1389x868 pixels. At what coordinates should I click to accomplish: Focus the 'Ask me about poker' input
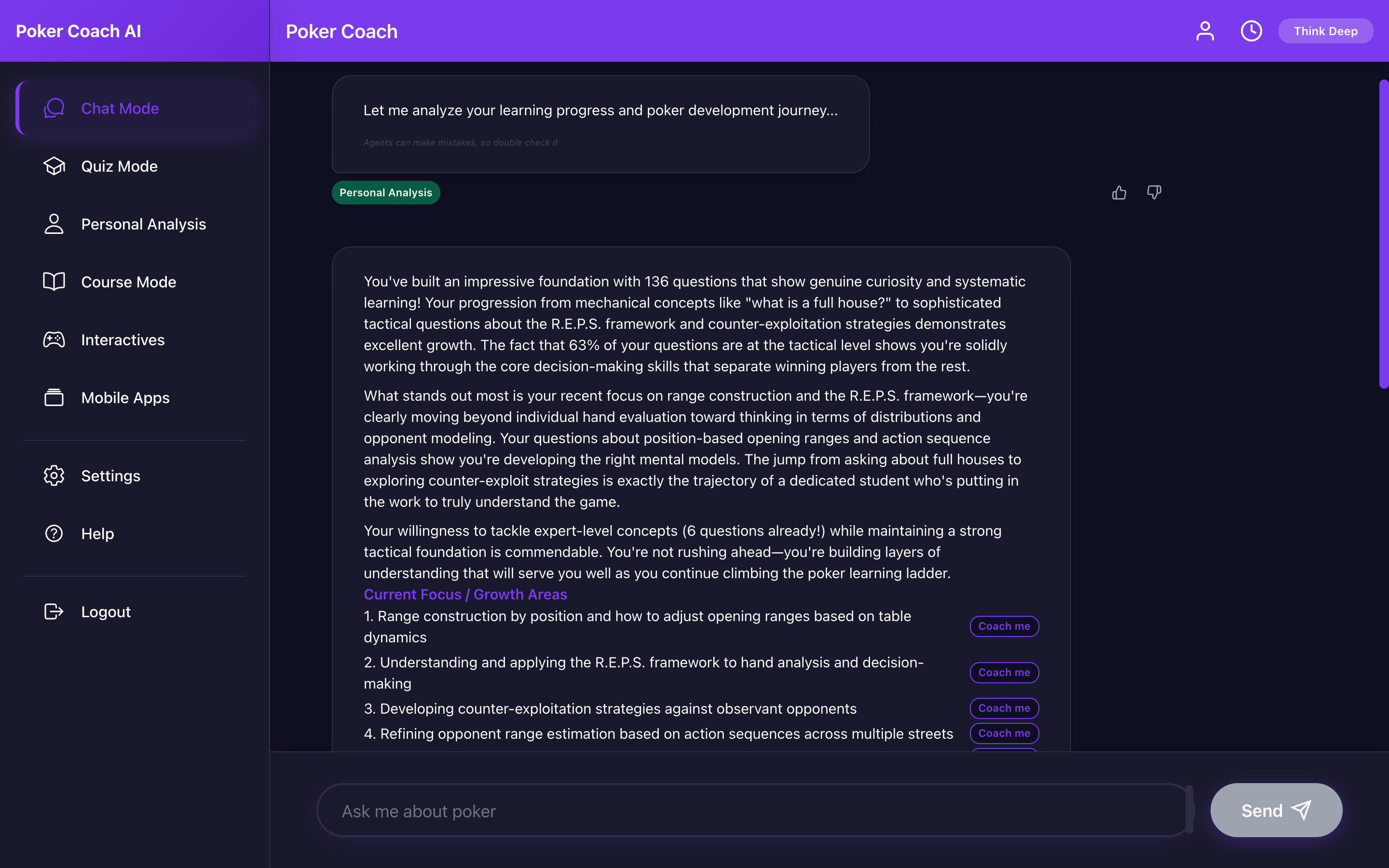click(752, 811)
